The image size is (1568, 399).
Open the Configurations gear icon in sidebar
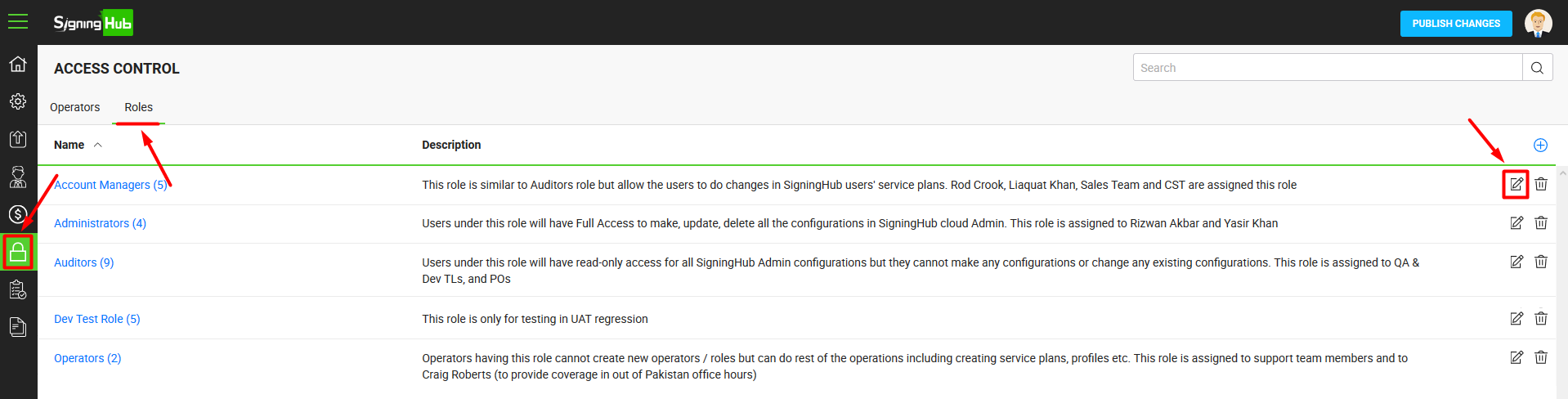(18, 101)
